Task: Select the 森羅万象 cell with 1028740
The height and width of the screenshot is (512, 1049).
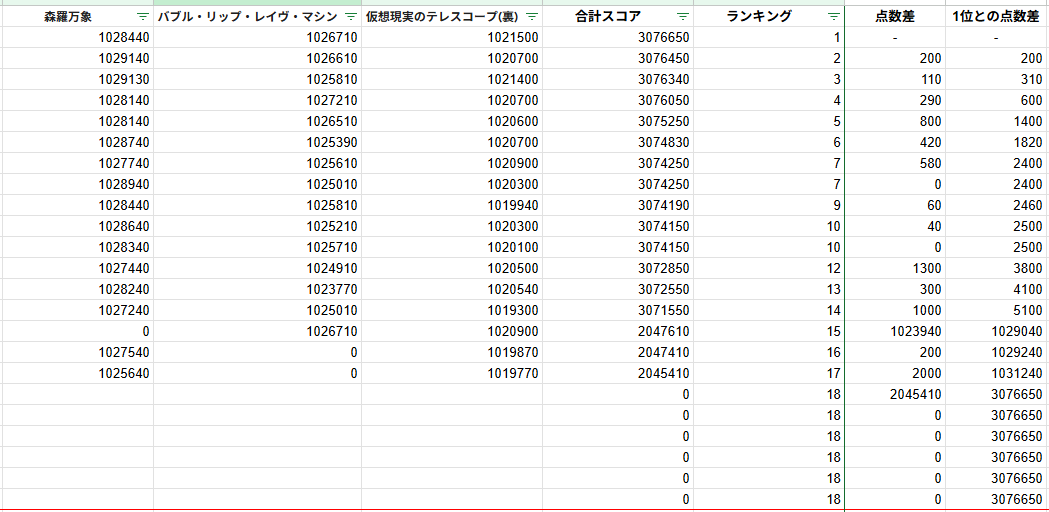Action: click(77, 142)
